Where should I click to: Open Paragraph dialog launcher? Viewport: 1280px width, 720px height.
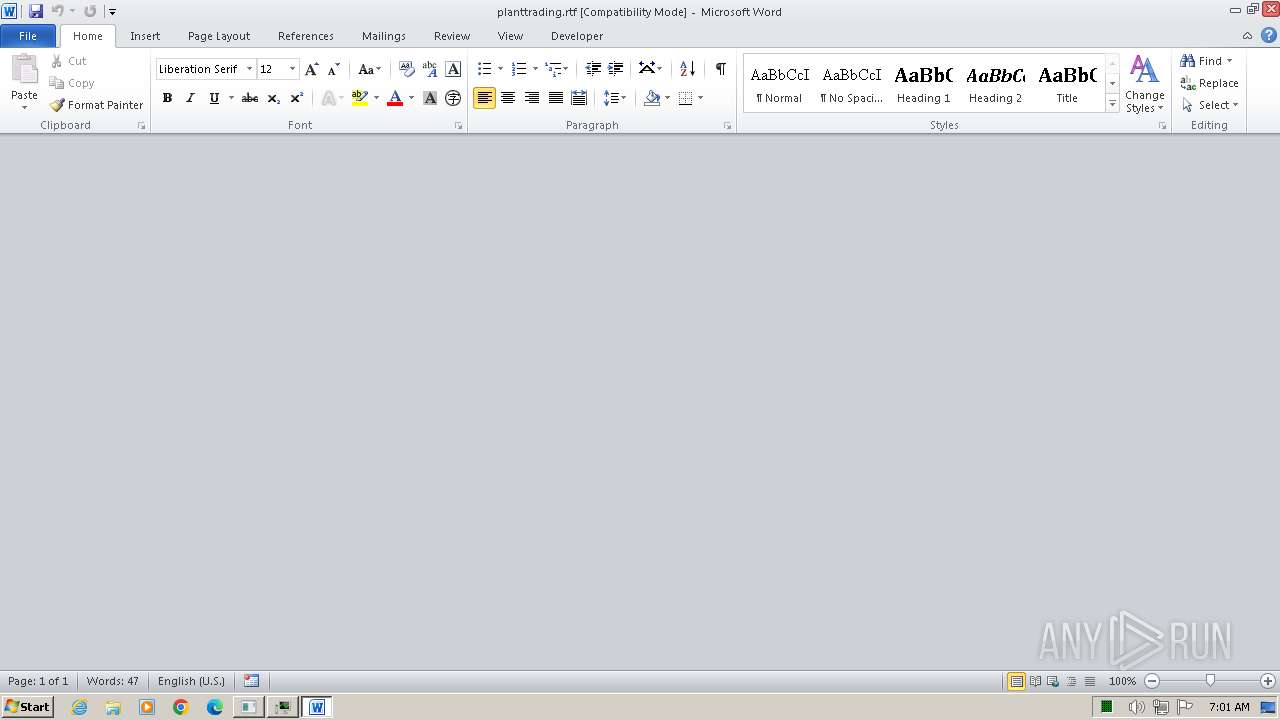(727, 126)
